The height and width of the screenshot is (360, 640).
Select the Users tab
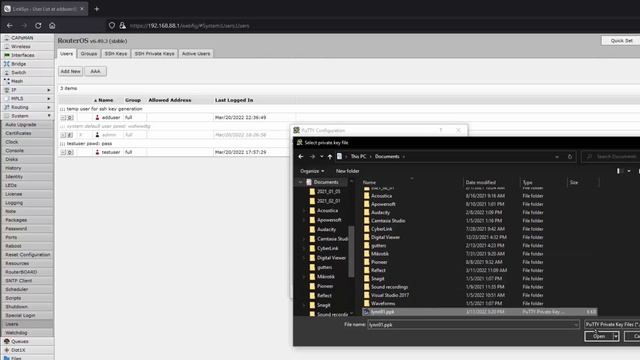click(x=66, y=53)
